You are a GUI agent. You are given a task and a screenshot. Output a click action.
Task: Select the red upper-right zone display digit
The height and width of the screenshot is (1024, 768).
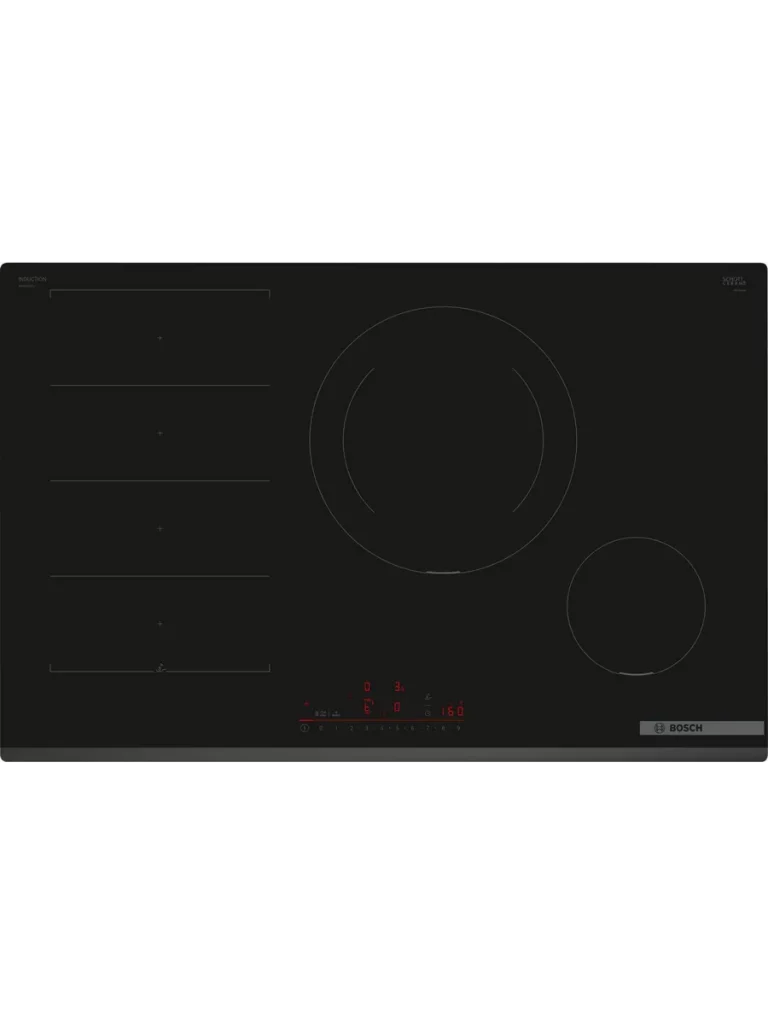point(397,687)
